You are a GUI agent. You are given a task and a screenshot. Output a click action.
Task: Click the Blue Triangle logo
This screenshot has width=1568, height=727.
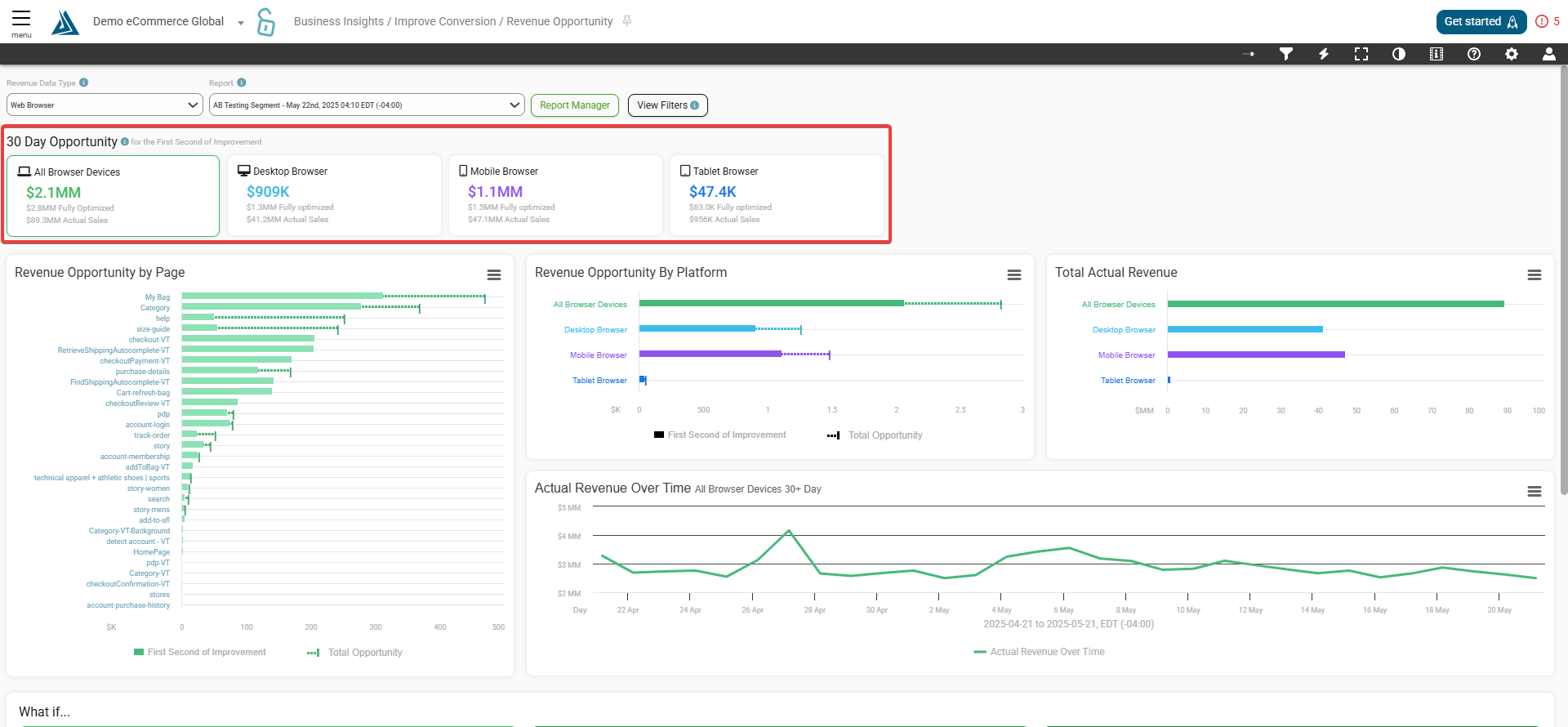click(65, 22)
